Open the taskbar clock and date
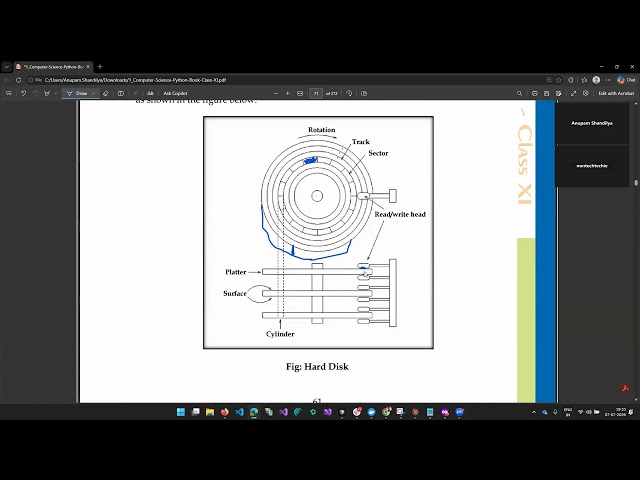The image size is (640, 480). (615, 412)
